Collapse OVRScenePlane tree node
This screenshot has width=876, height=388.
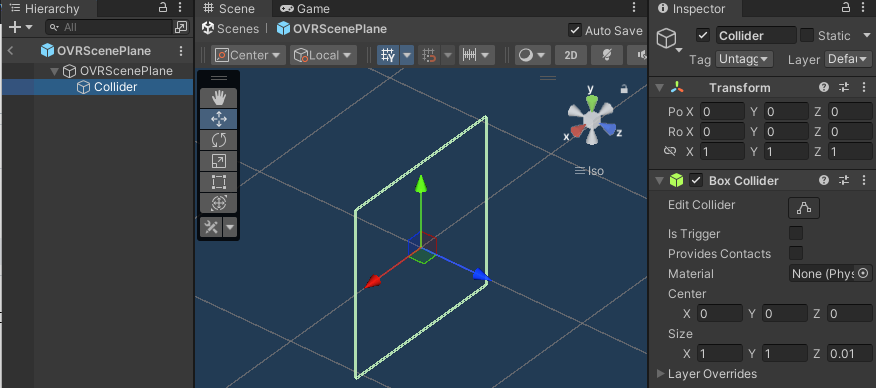[54, 71]
